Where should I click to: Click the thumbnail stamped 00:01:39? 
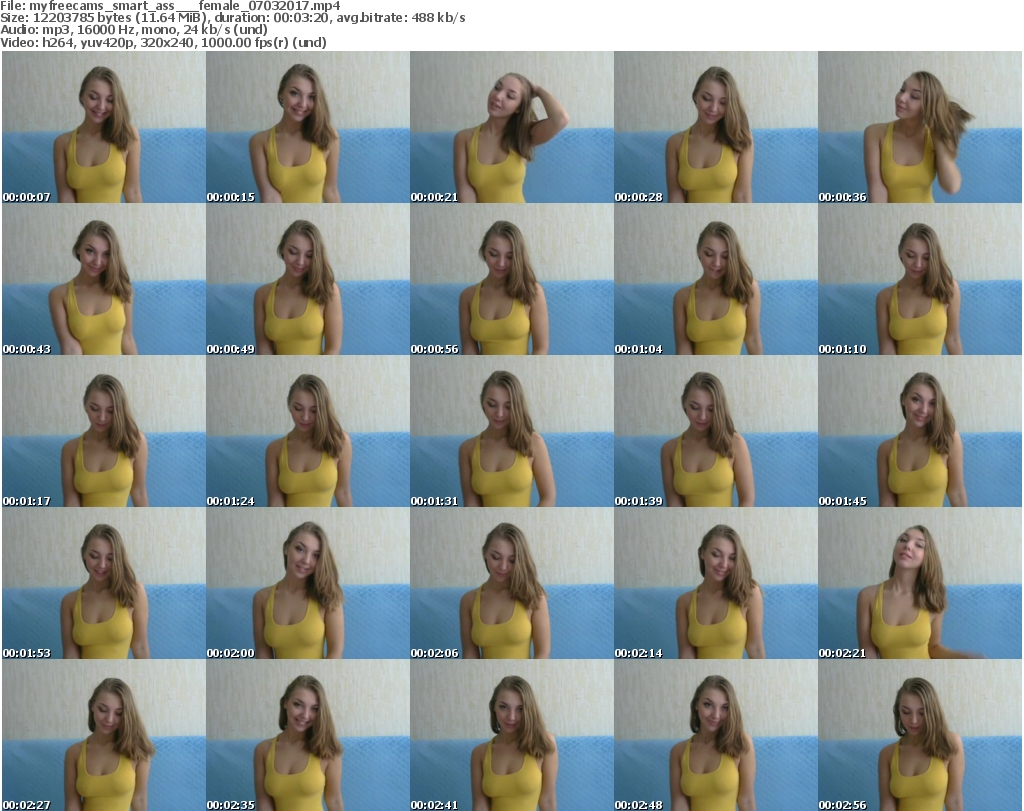pos(716,431)
